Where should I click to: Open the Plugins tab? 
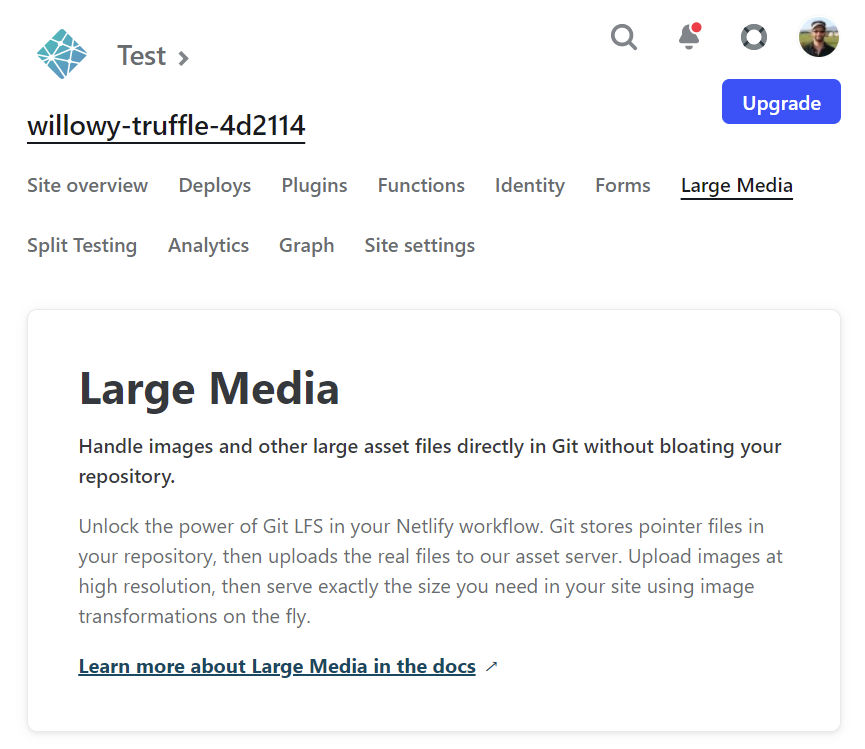pos(314,186)
